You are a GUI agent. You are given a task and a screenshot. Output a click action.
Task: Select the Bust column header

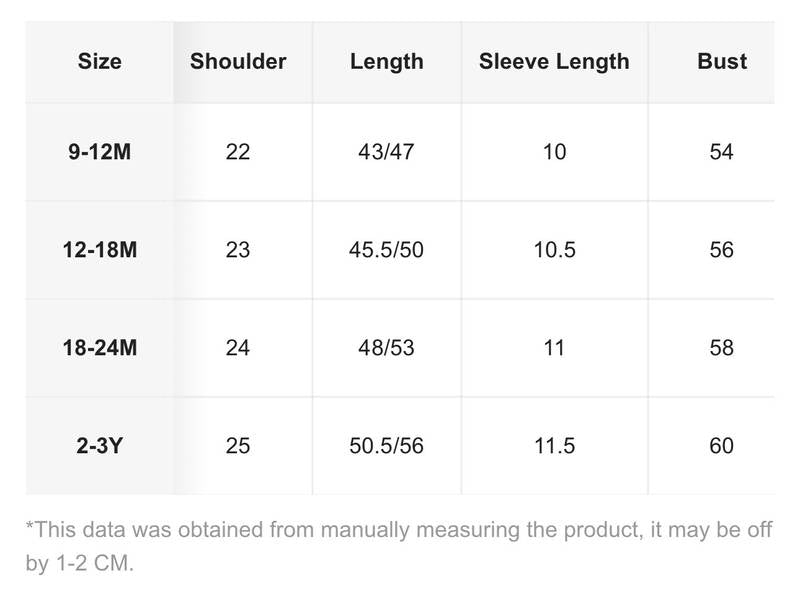point(722,61)
